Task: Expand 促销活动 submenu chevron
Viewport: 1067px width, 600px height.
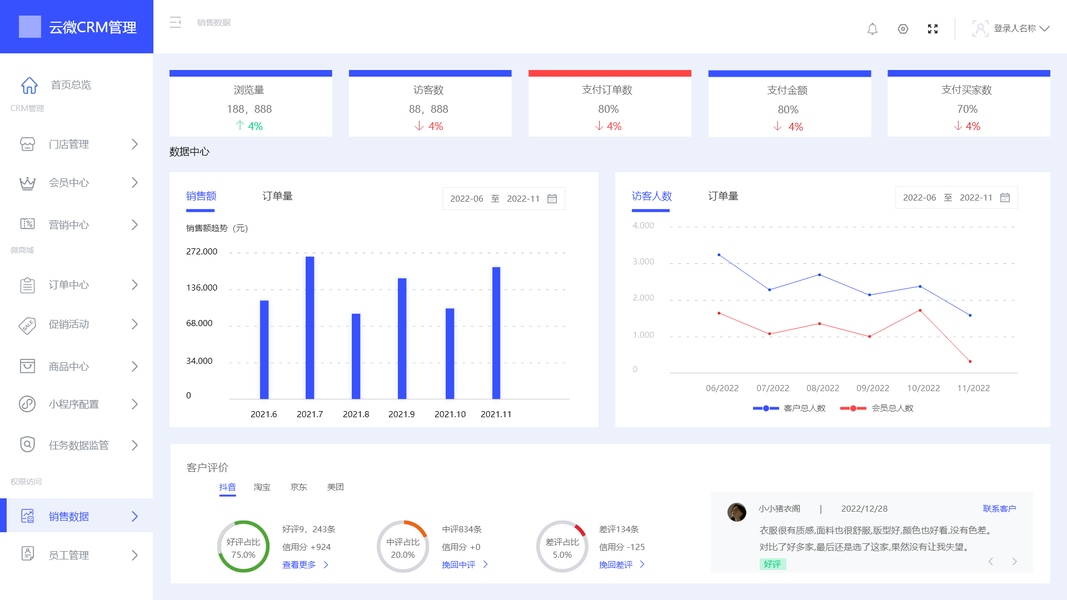Action: (x=135, y=324)
